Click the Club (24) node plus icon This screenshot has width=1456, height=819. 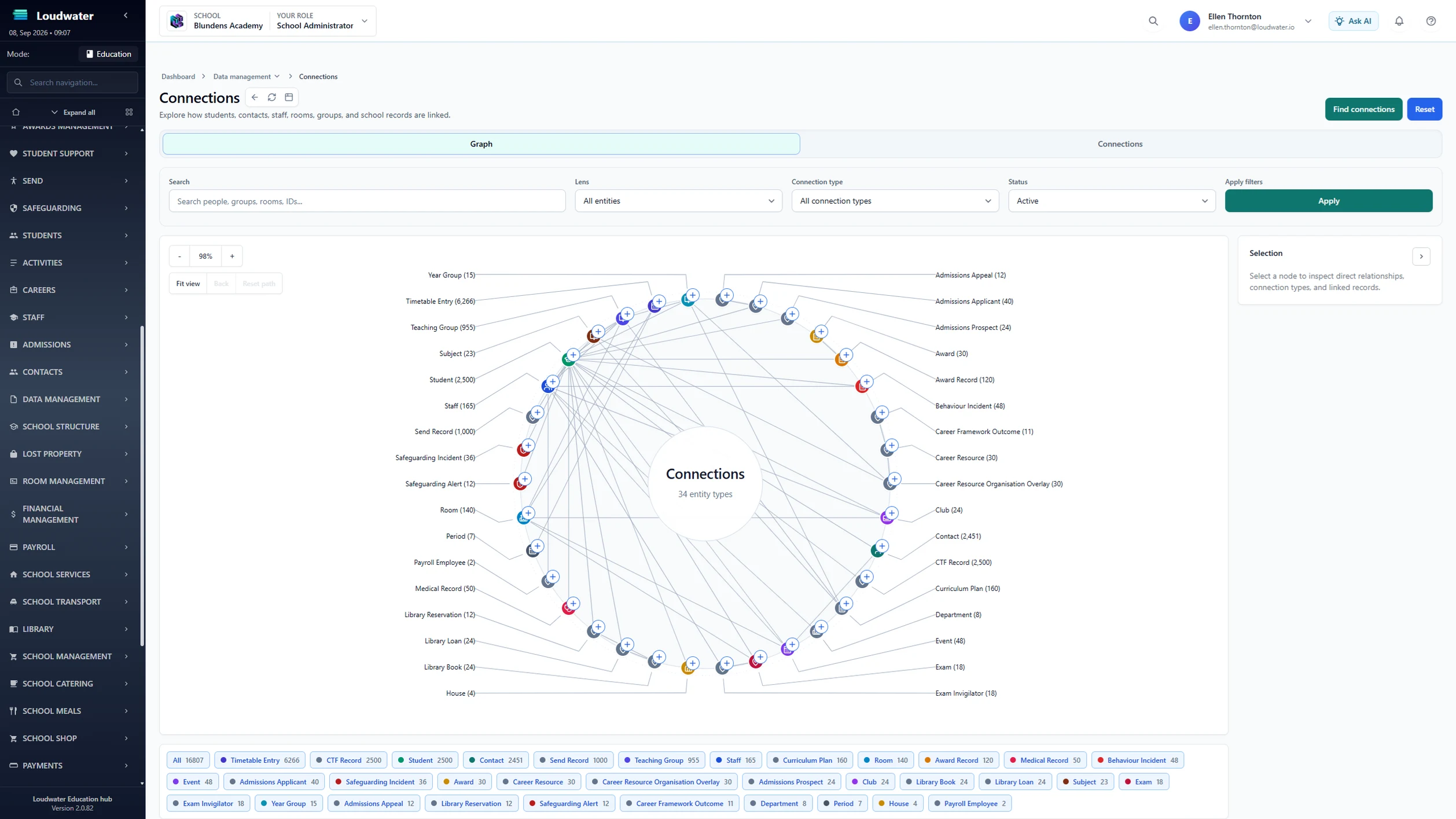pos(892,513)
